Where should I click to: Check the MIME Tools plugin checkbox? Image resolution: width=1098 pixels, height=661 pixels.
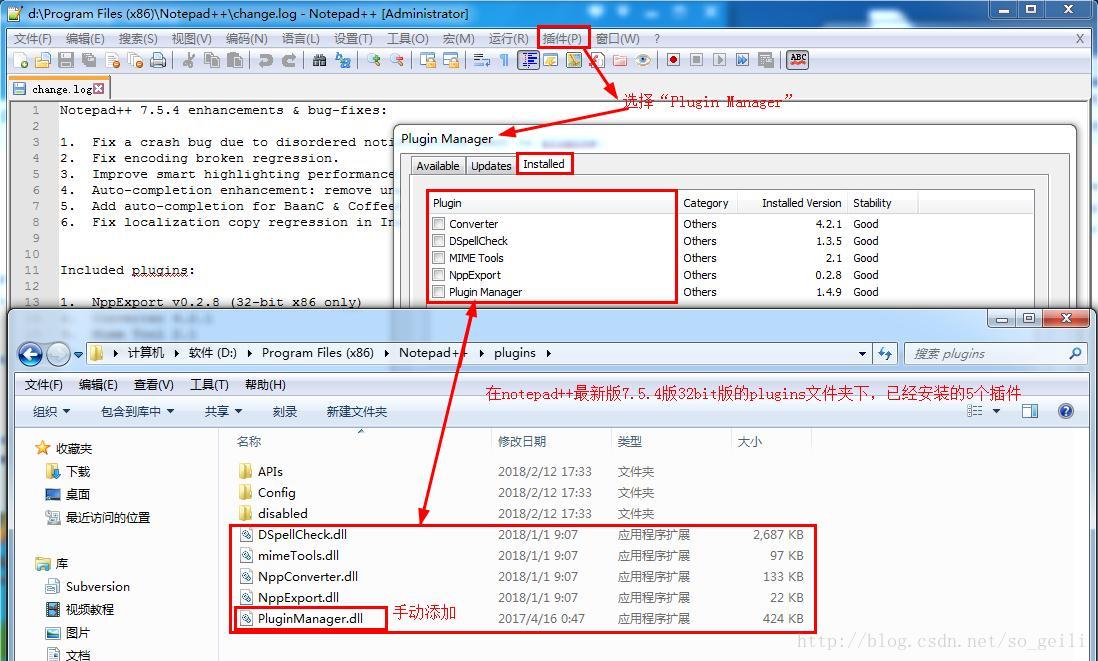pyautogui.click(x=438, y=258)
